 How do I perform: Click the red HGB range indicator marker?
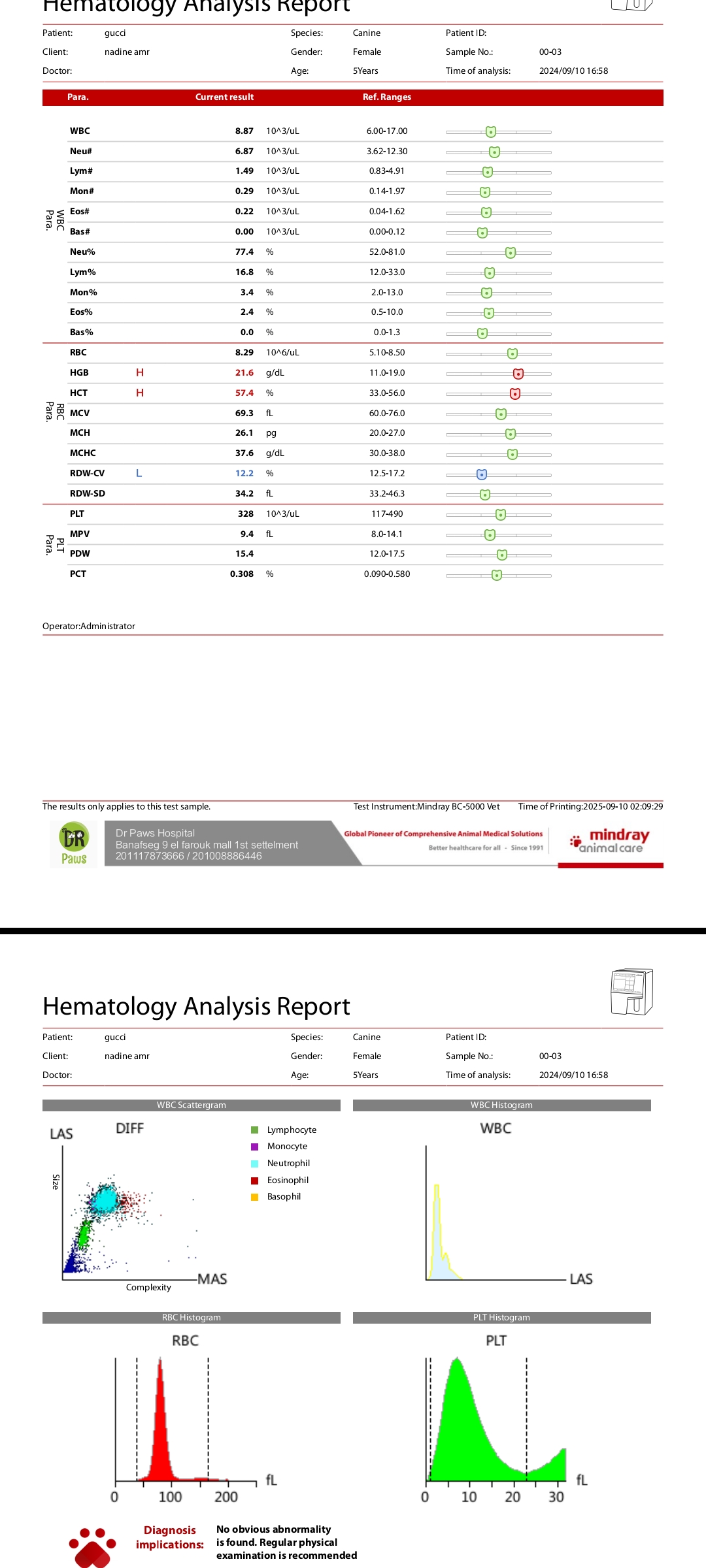[518, 374]
